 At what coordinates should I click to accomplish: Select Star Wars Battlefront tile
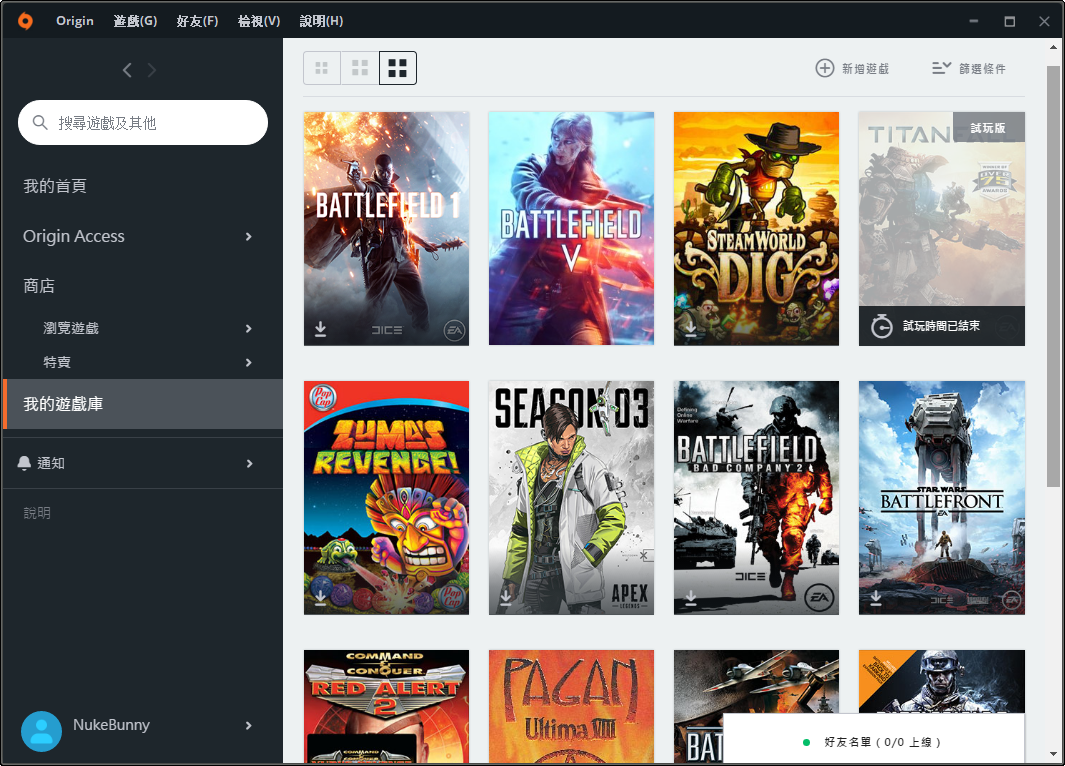[941, 498]
